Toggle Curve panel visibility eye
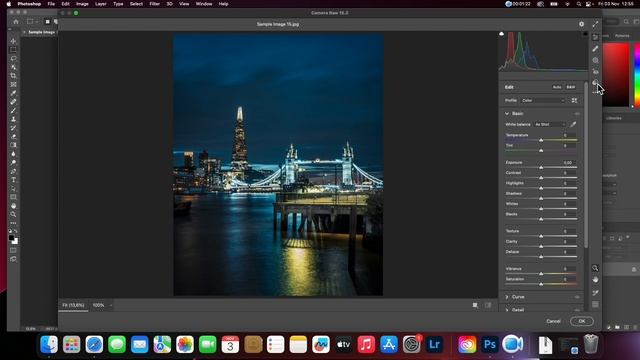The image size is (640, 360). coord(577,297)
